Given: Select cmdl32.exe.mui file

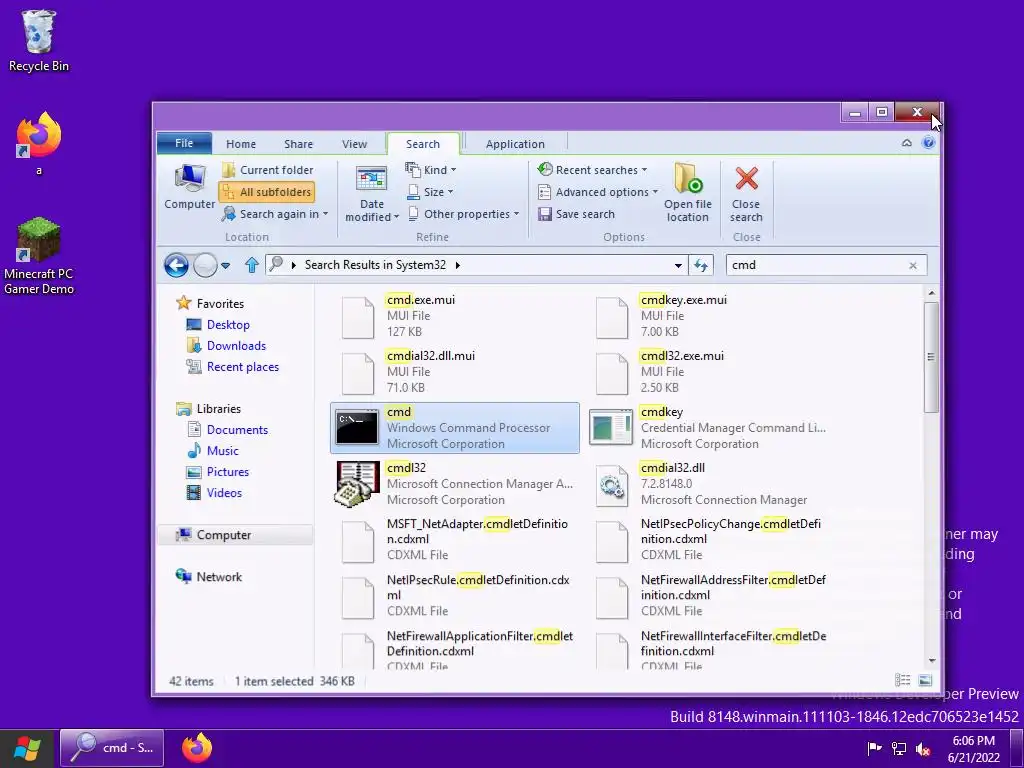Looking at the screenshot, I should click(x=709, y=372).
